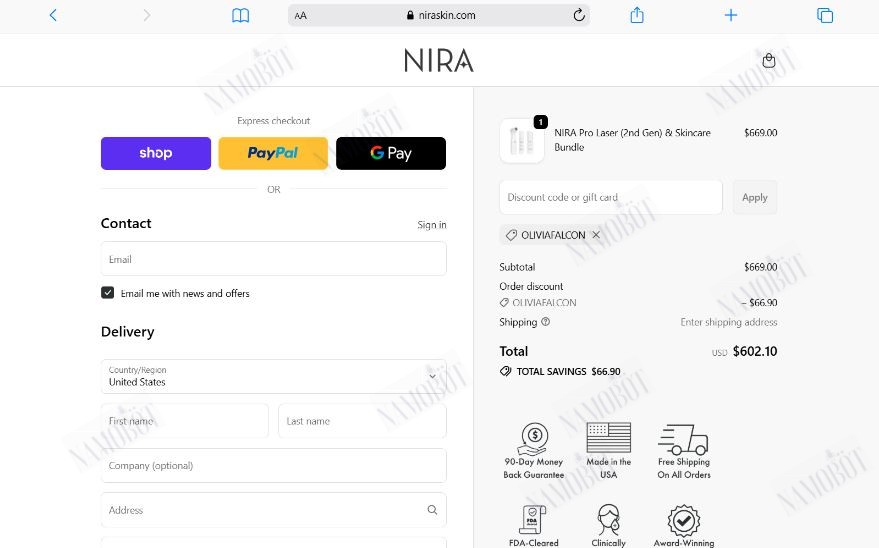Uncheck Email me with news and offers
Image resolution: width=879 pixels, height=548 pixels.
pyautogui.click(x=108, y=292)
